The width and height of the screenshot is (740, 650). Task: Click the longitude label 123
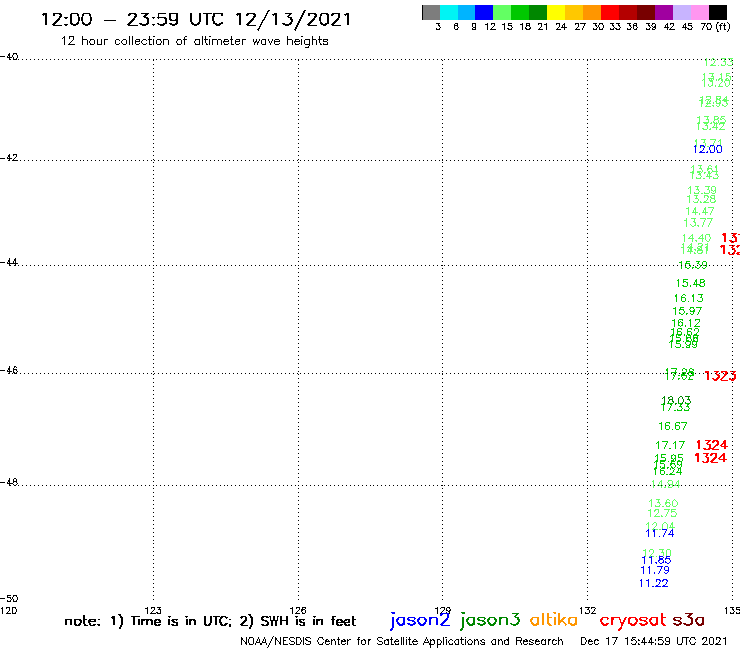coord(153,610)
